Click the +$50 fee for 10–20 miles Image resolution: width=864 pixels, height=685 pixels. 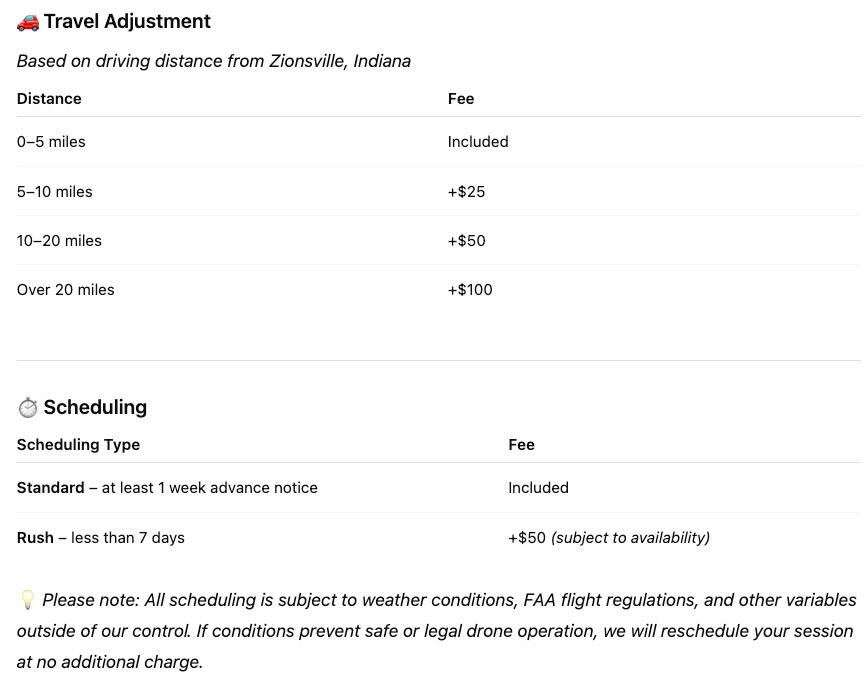point(466,241)
